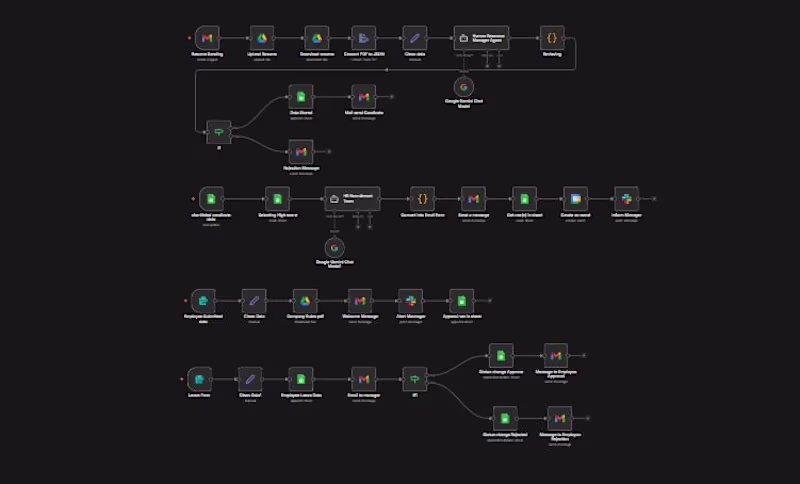Viewport: 800px width, 484px height.
Task: Open the If node in the resume workflow
Action: coord(219,132)
